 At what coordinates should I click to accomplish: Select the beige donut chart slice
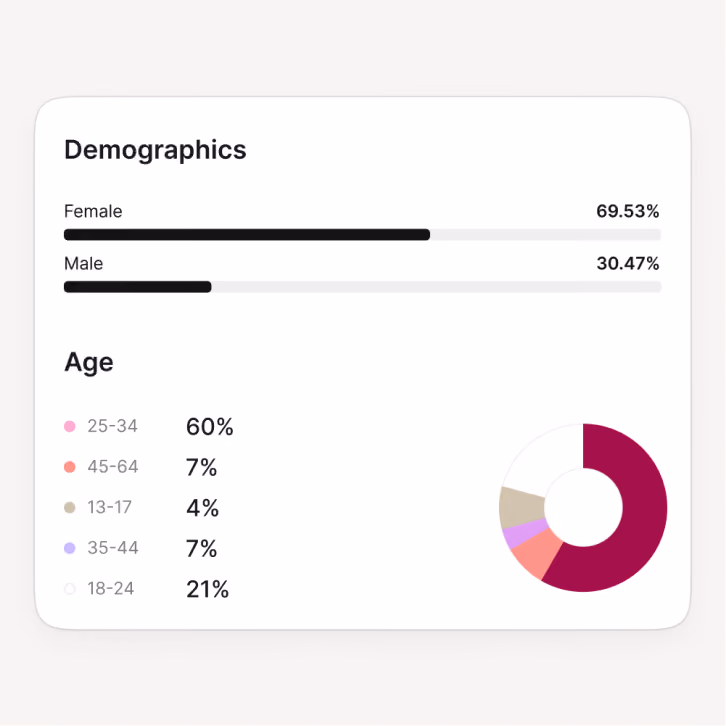[519, 507]
